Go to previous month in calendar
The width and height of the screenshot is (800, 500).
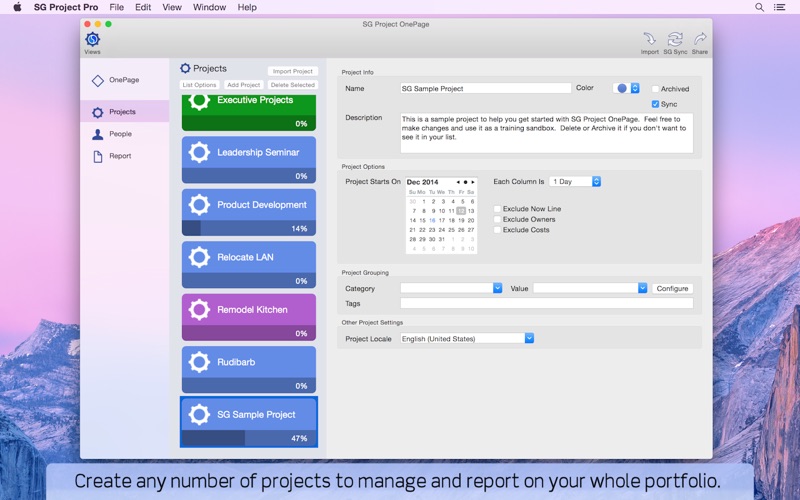pyautogui.click(x=458, y=182)
